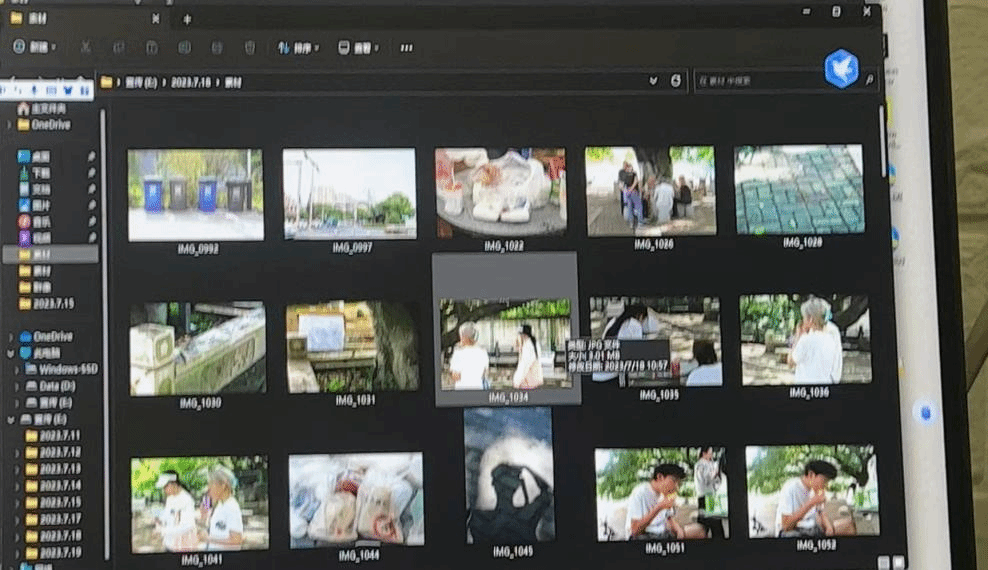Image resolution: width=988 pixels, height=570 pixels.
Task: Click the Delete trash icon in toolbar
Action: [249, 47]
